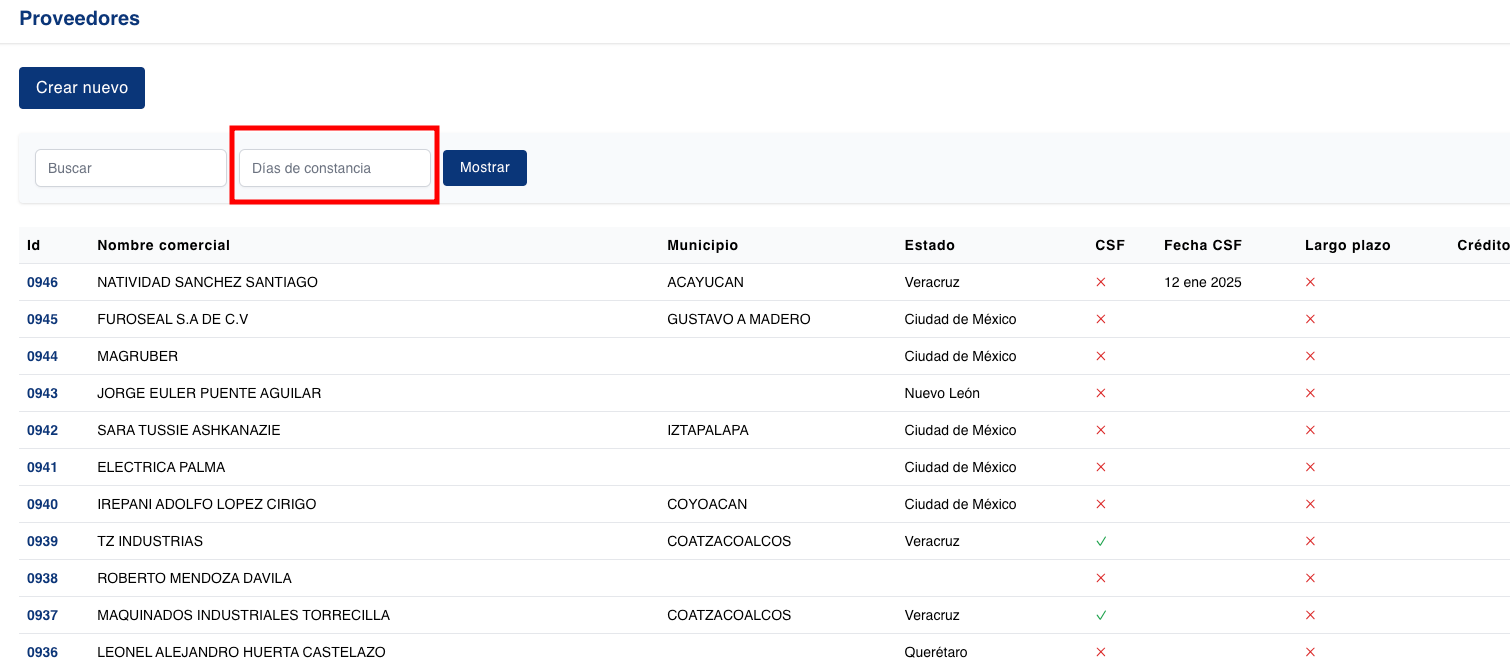Click the red CSF cross for ROBERTO MENDOZA DAVILA

pyautogui.click(x=1100, y=578)
